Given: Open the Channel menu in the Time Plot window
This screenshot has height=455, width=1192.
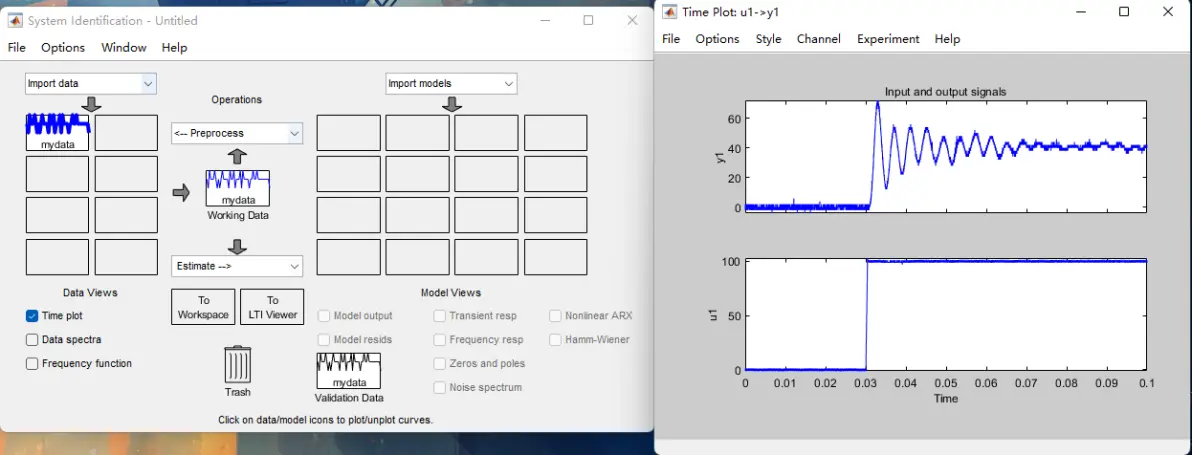Looking at the screenshot, I should [819, 39].
